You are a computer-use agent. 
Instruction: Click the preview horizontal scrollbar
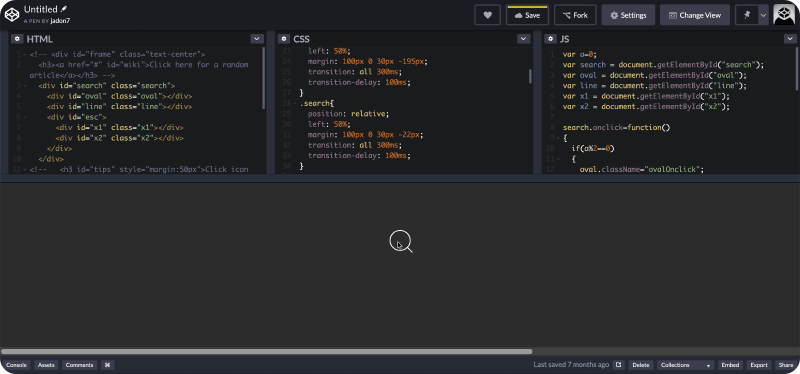[x=266, y=351]
